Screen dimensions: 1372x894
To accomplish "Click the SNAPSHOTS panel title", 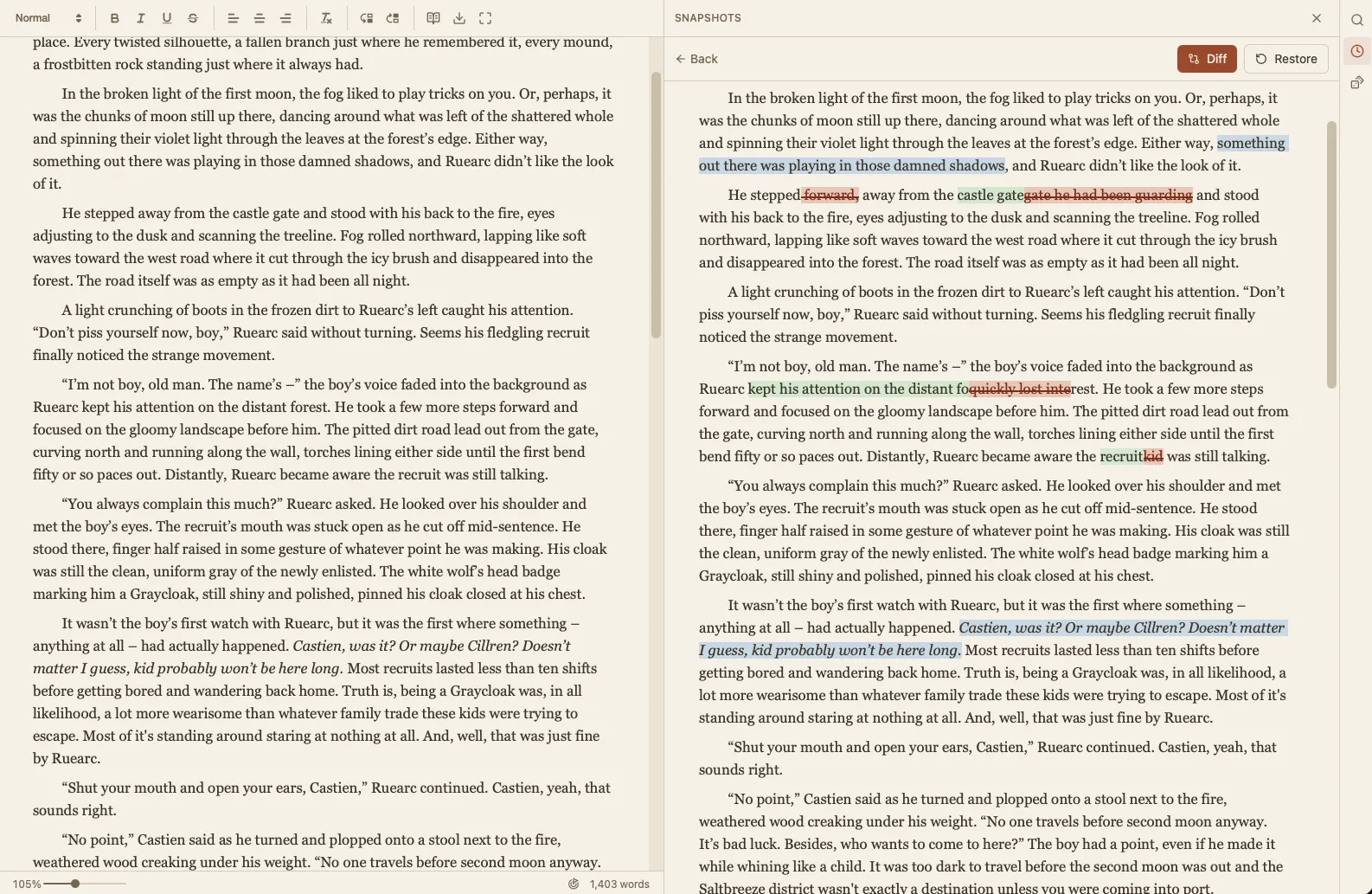I will pos(708,18).
